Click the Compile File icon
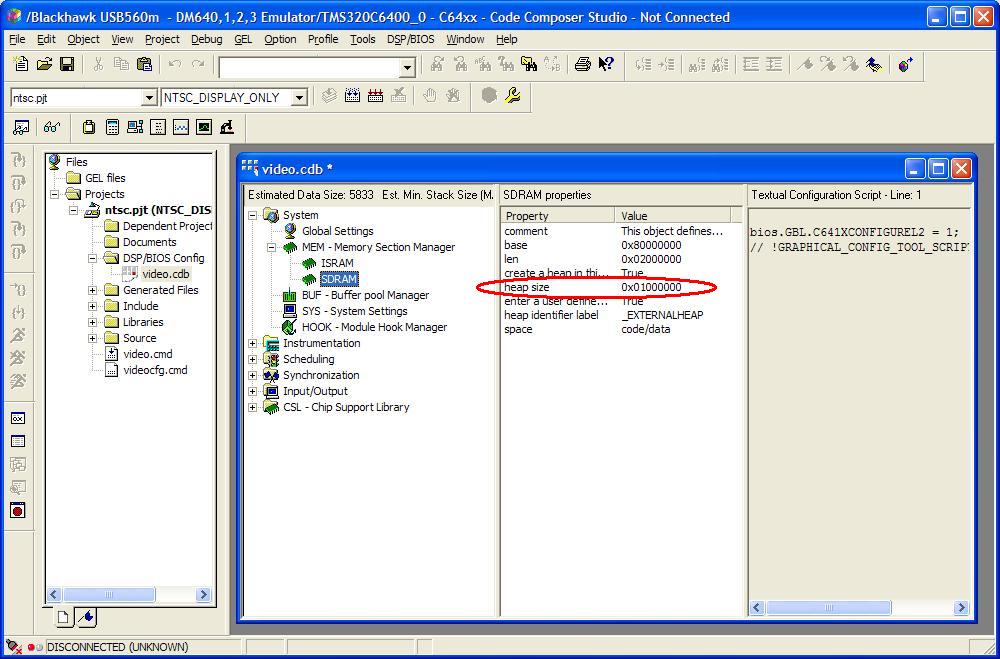1000x659 pixels. (328, 96)
